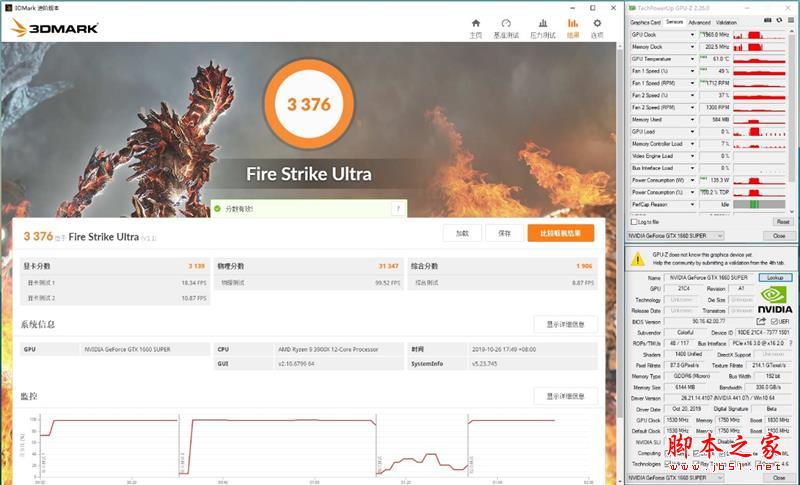Show details for system info (系统信息)
Image resolution: width=800 pixels, height=485 pixels.
(565, 324)
